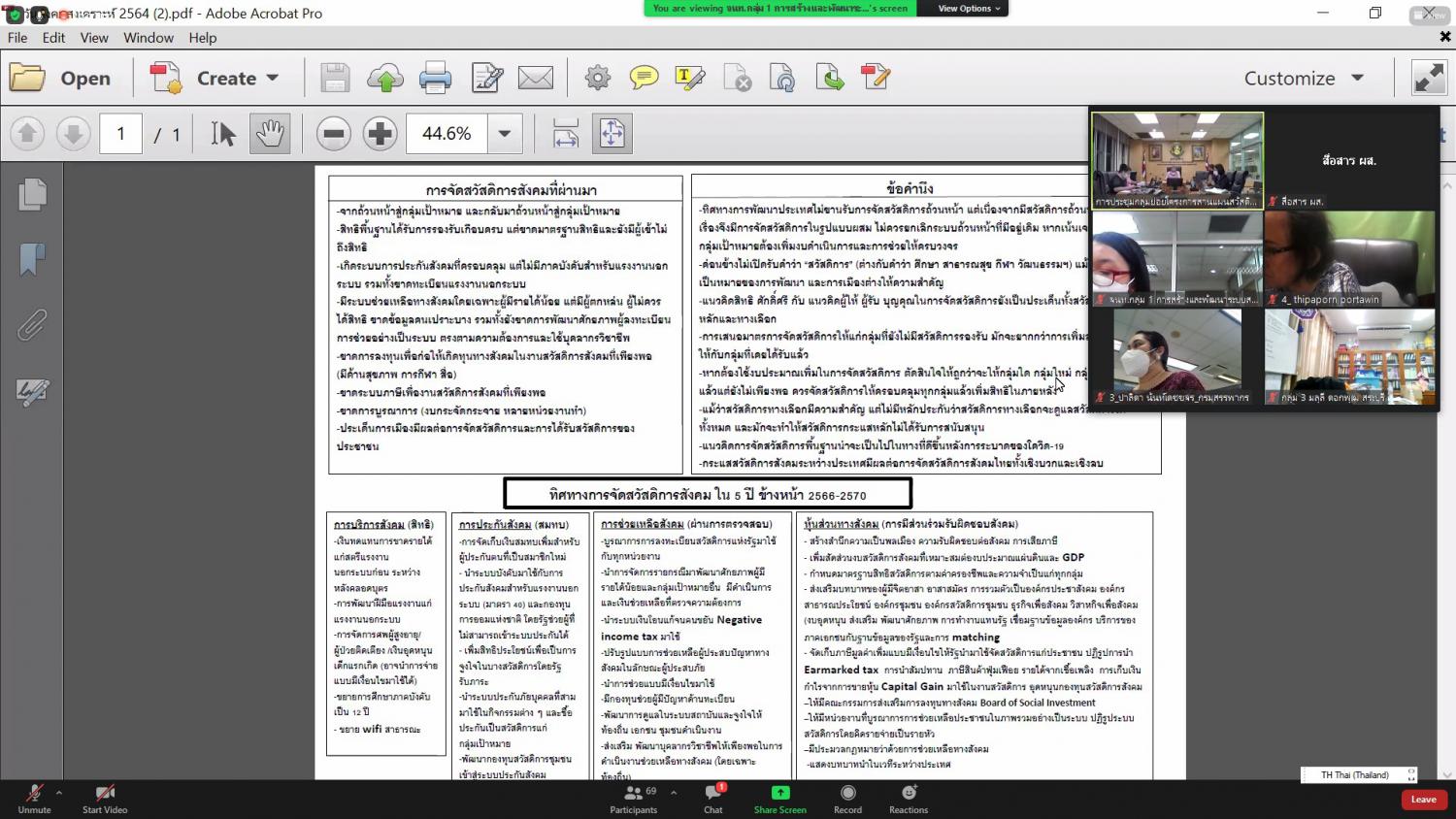Viewport: 1456px width, 819px height.
Task: Open the zoom percentage dropdown arrow
Action: click(505, 134)
